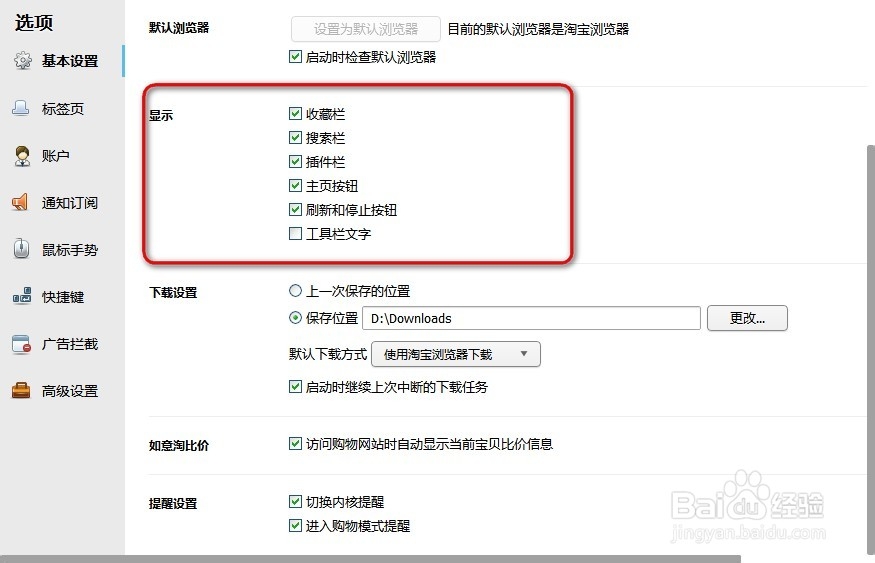This screenshot has width=875, height=563.
Task: Click the D:\Downloads path field
Action: pos(530,318)
